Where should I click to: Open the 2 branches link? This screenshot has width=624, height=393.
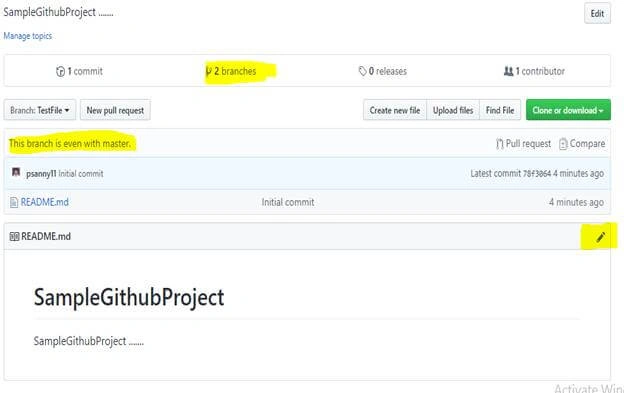(x=231, y=71)
